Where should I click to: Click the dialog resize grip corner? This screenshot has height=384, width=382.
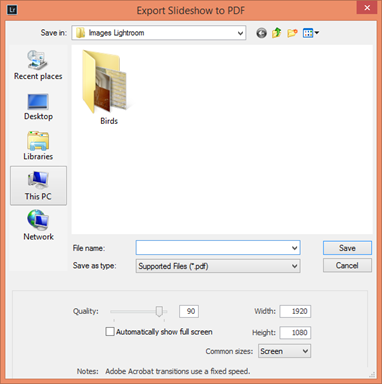(372, 374)
